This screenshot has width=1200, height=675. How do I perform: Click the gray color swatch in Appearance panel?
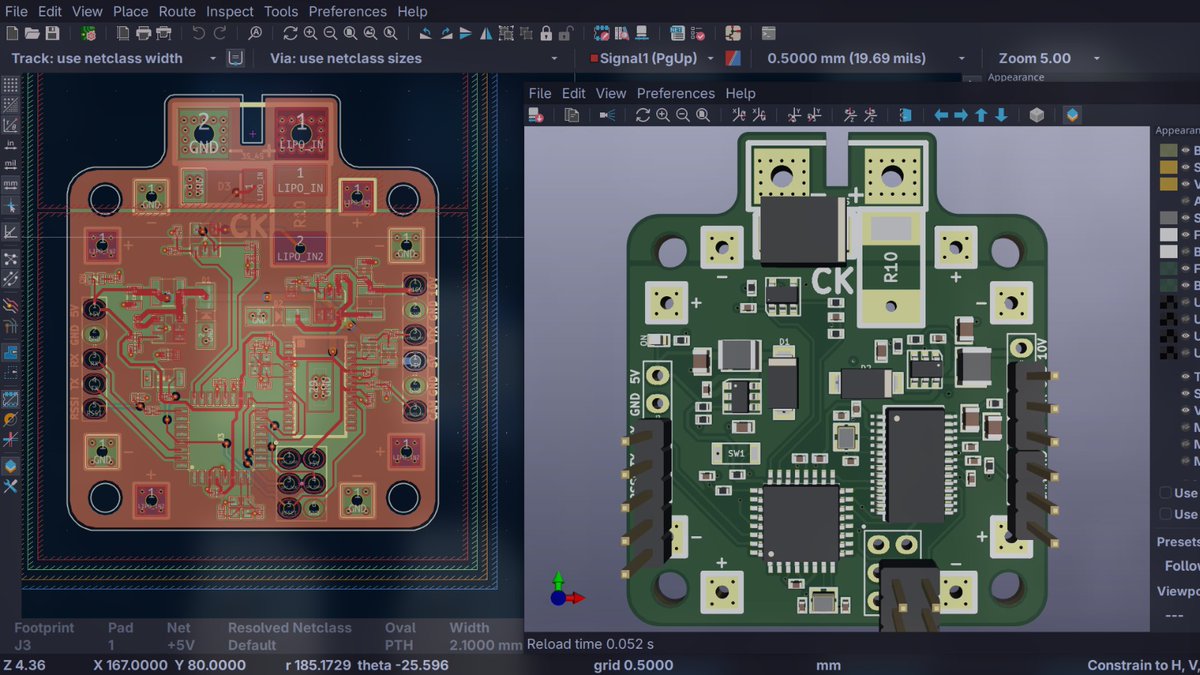1168,217
